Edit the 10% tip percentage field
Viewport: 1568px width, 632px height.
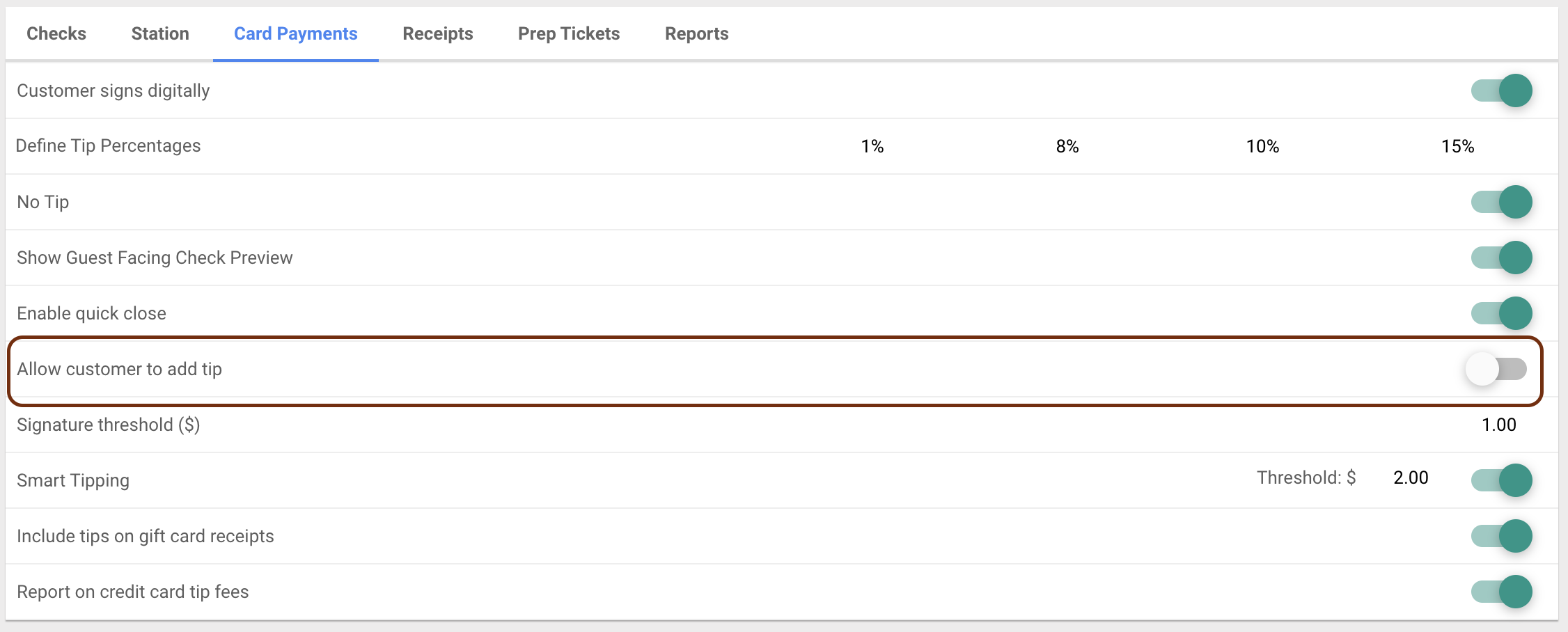pos(1262,146)
